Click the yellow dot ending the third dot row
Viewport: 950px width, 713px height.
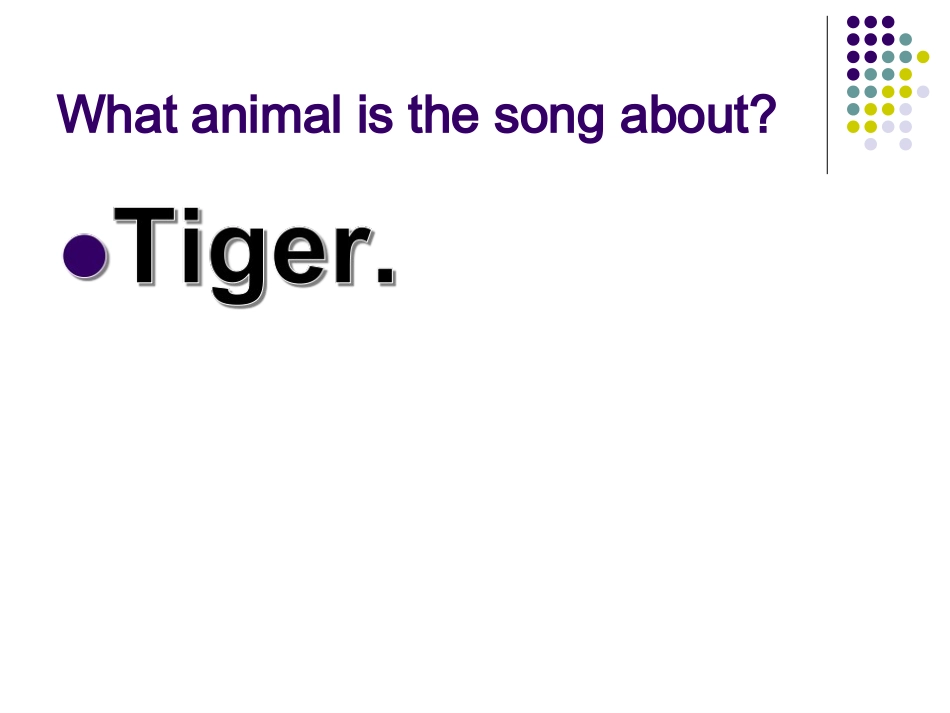923,57
